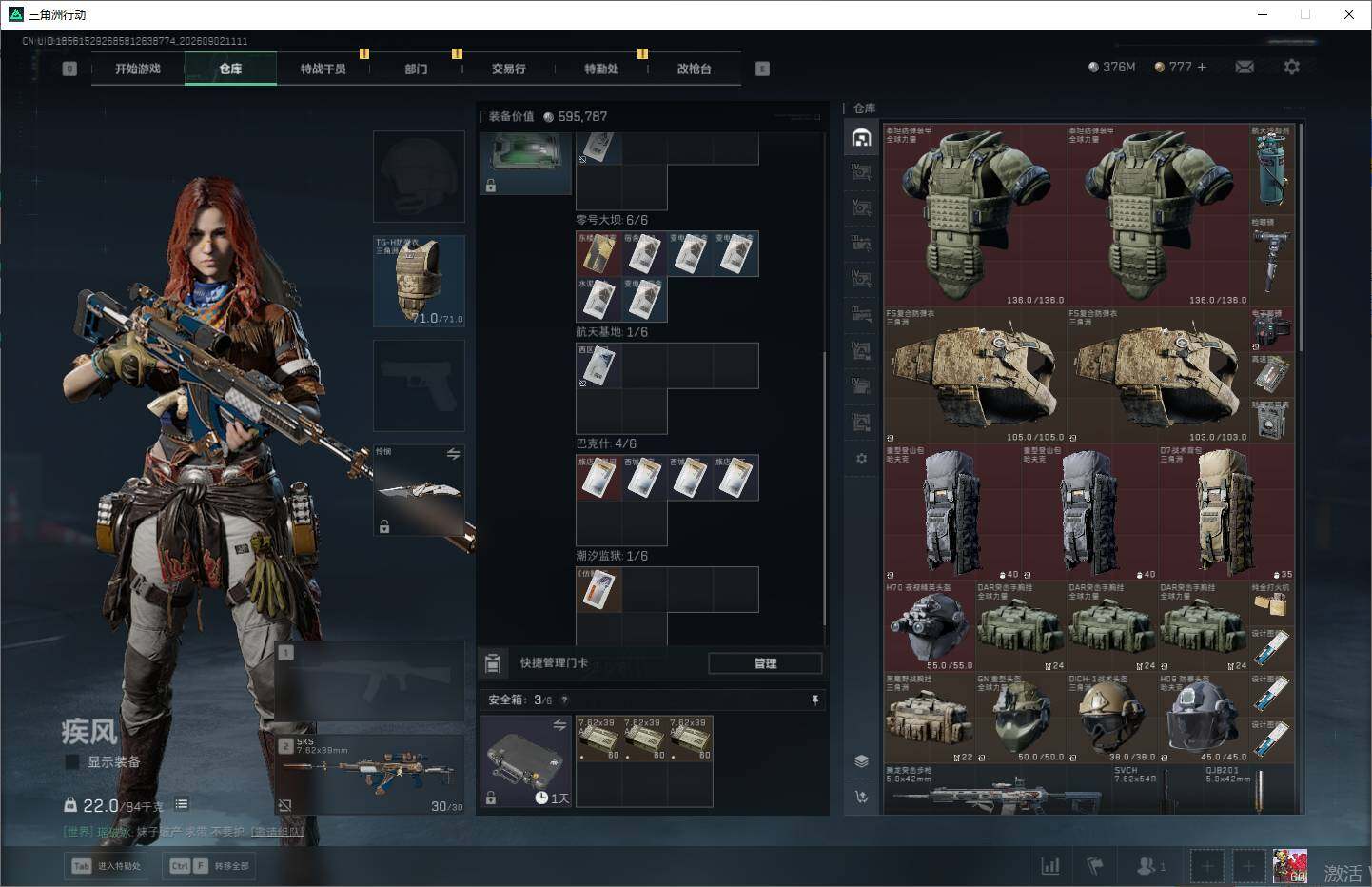Open the 特勤处 tab
The height and width of the screenshot is (887, 1372).
601,69
